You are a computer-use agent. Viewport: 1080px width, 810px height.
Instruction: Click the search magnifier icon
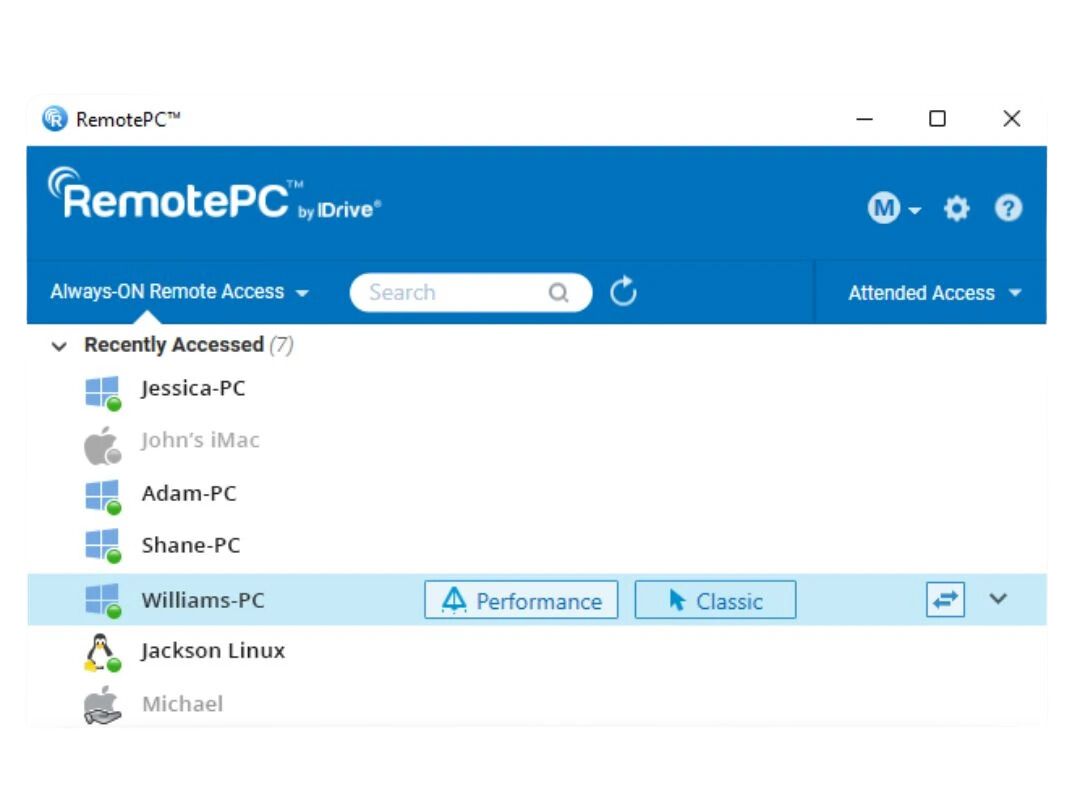click(x=559, y=293)
